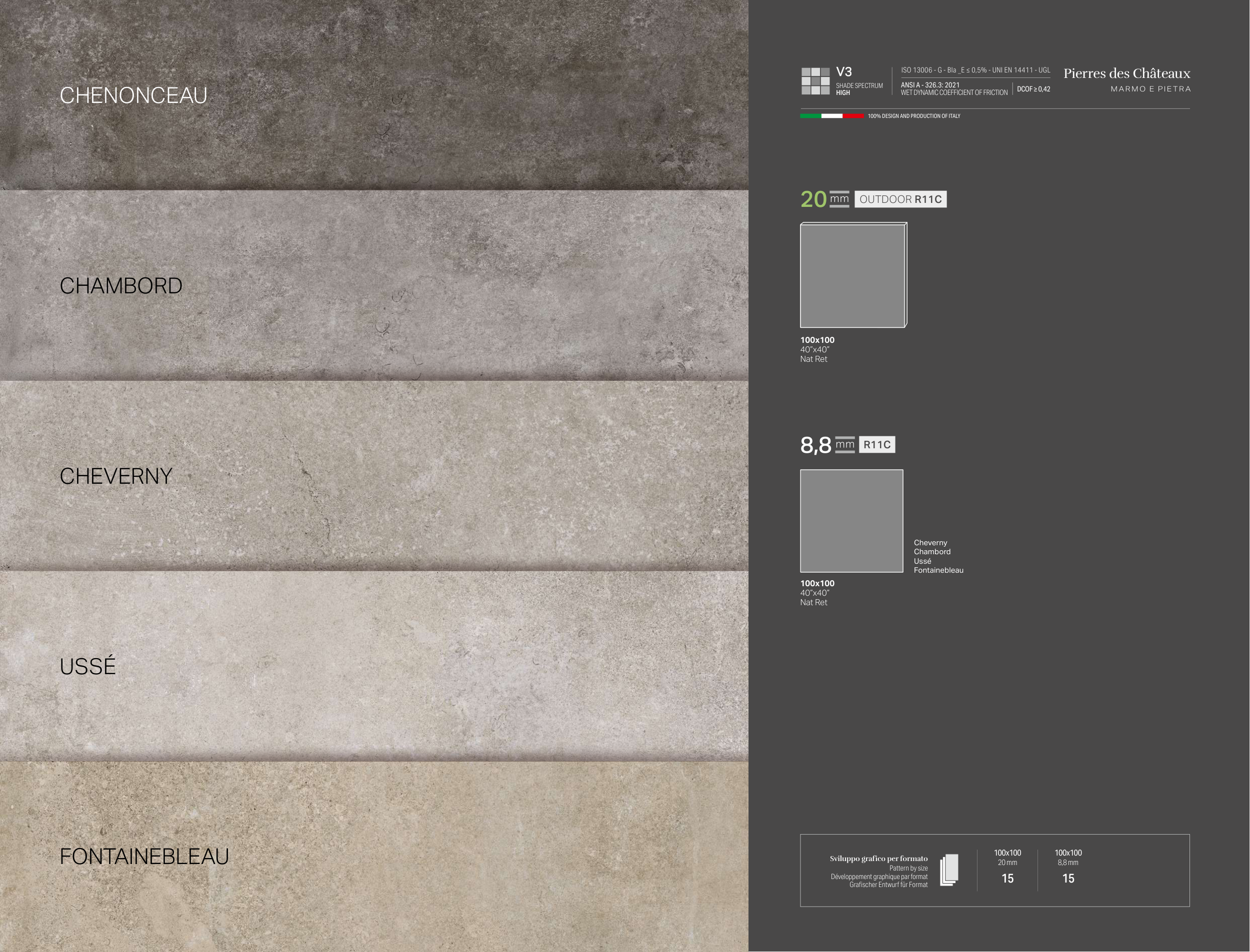Click the 20 mm thickness bar icon
The height and width of the screenshot is (952, 1250).
point(839,199)
